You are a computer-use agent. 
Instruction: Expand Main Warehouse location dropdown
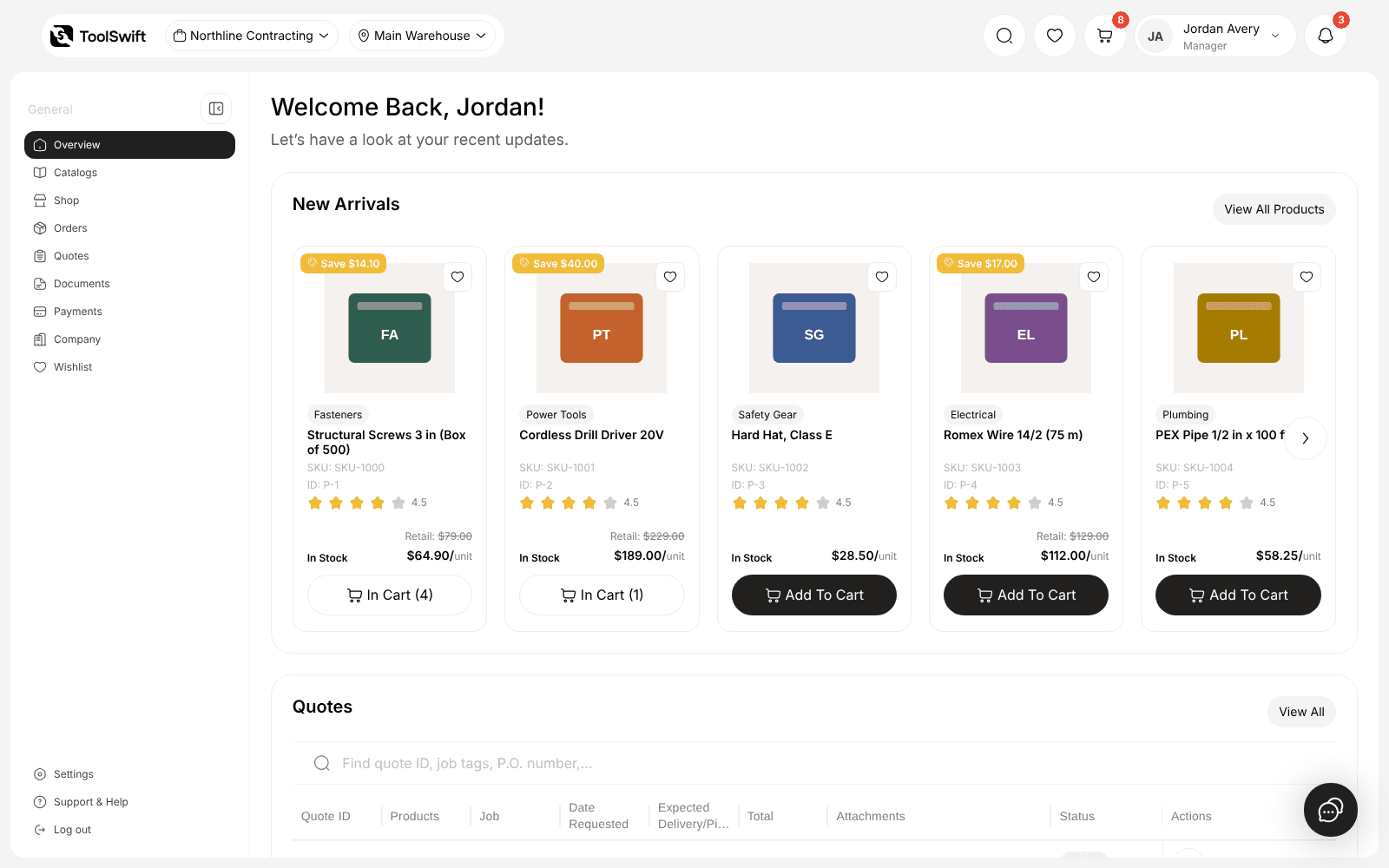[x=423, y=36]
